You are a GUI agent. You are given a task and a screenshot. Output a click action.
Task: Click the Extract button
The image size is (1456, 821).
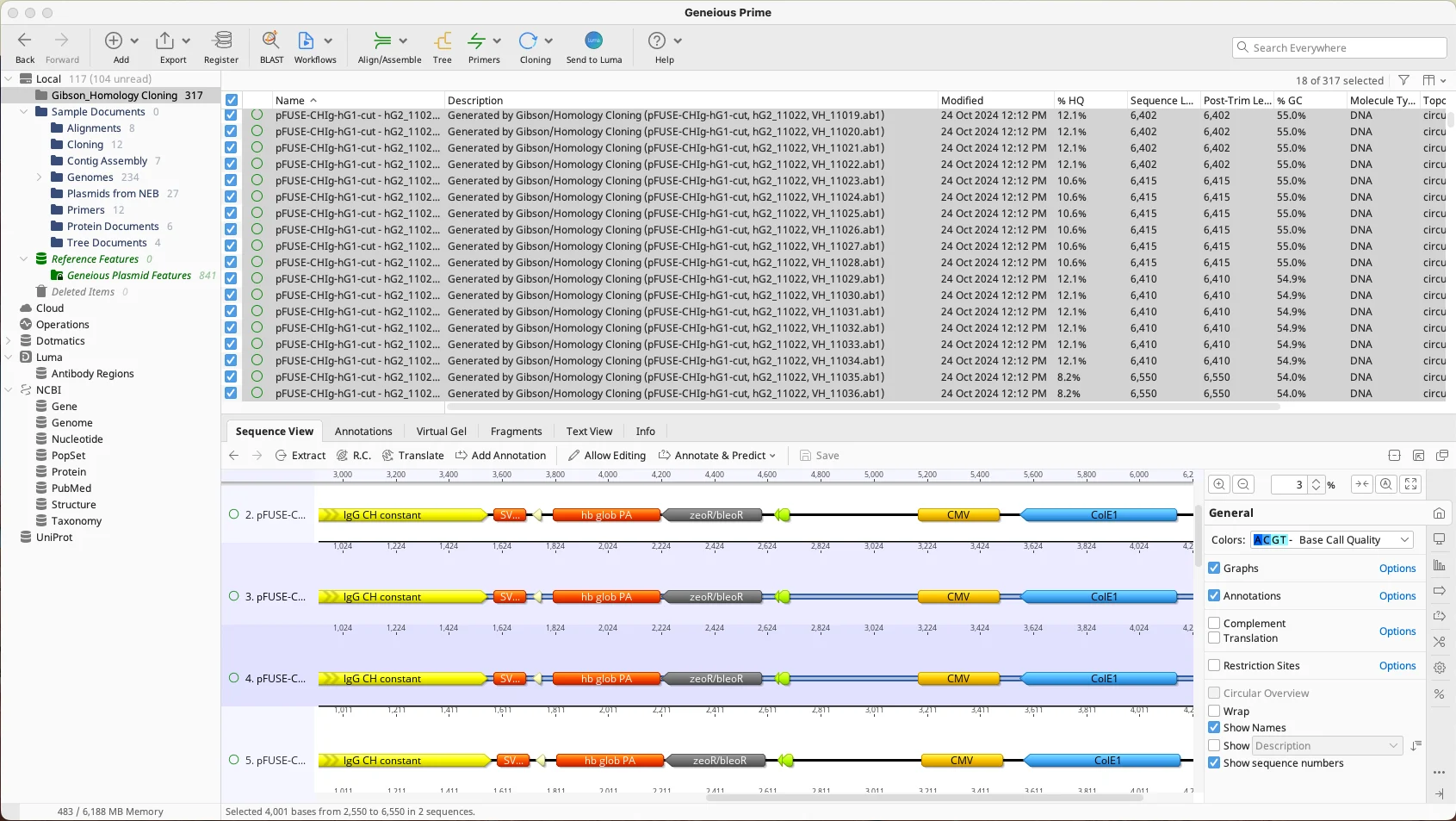coord(300,456)
